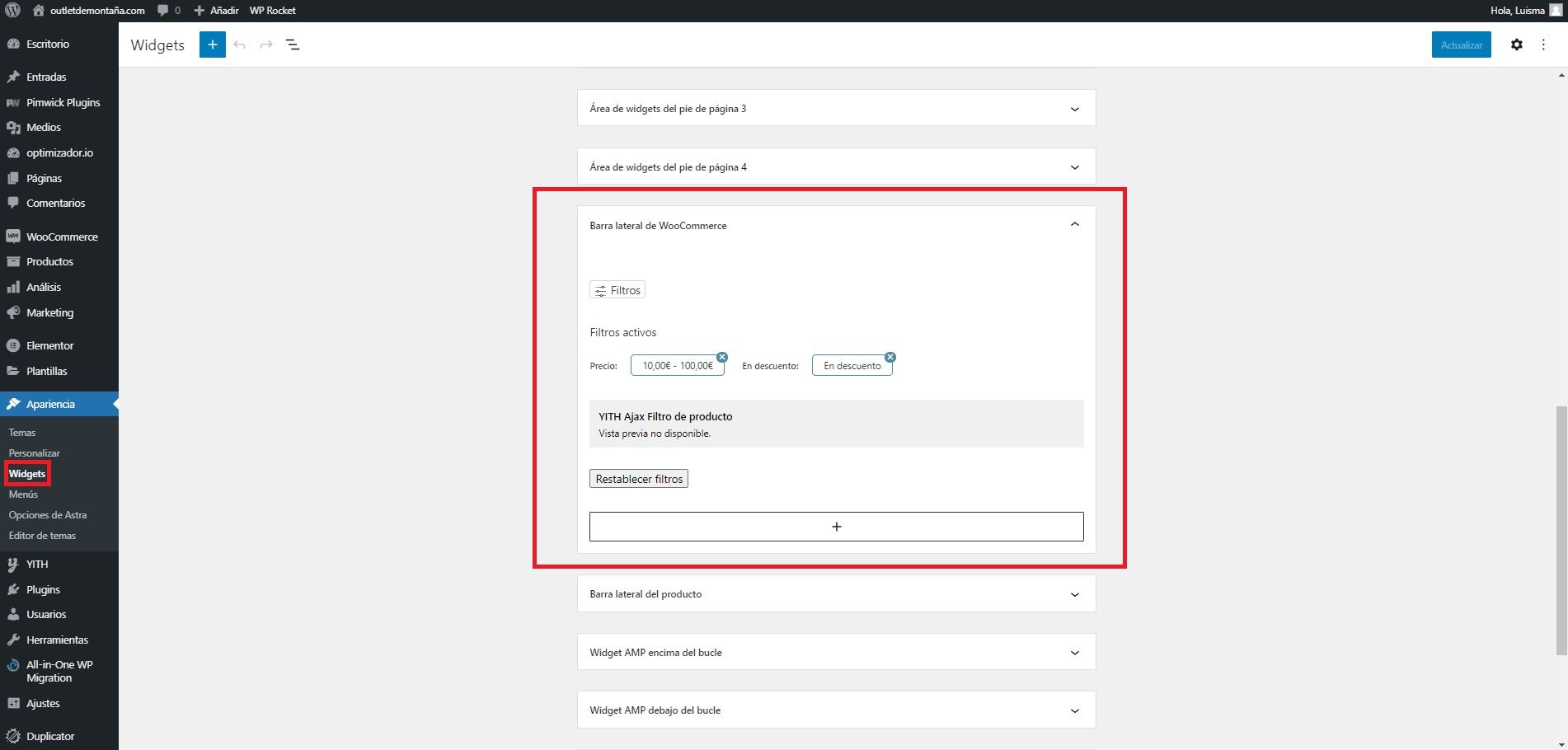
Task: Open Entradas in sidebar
Action: (46, 77)
